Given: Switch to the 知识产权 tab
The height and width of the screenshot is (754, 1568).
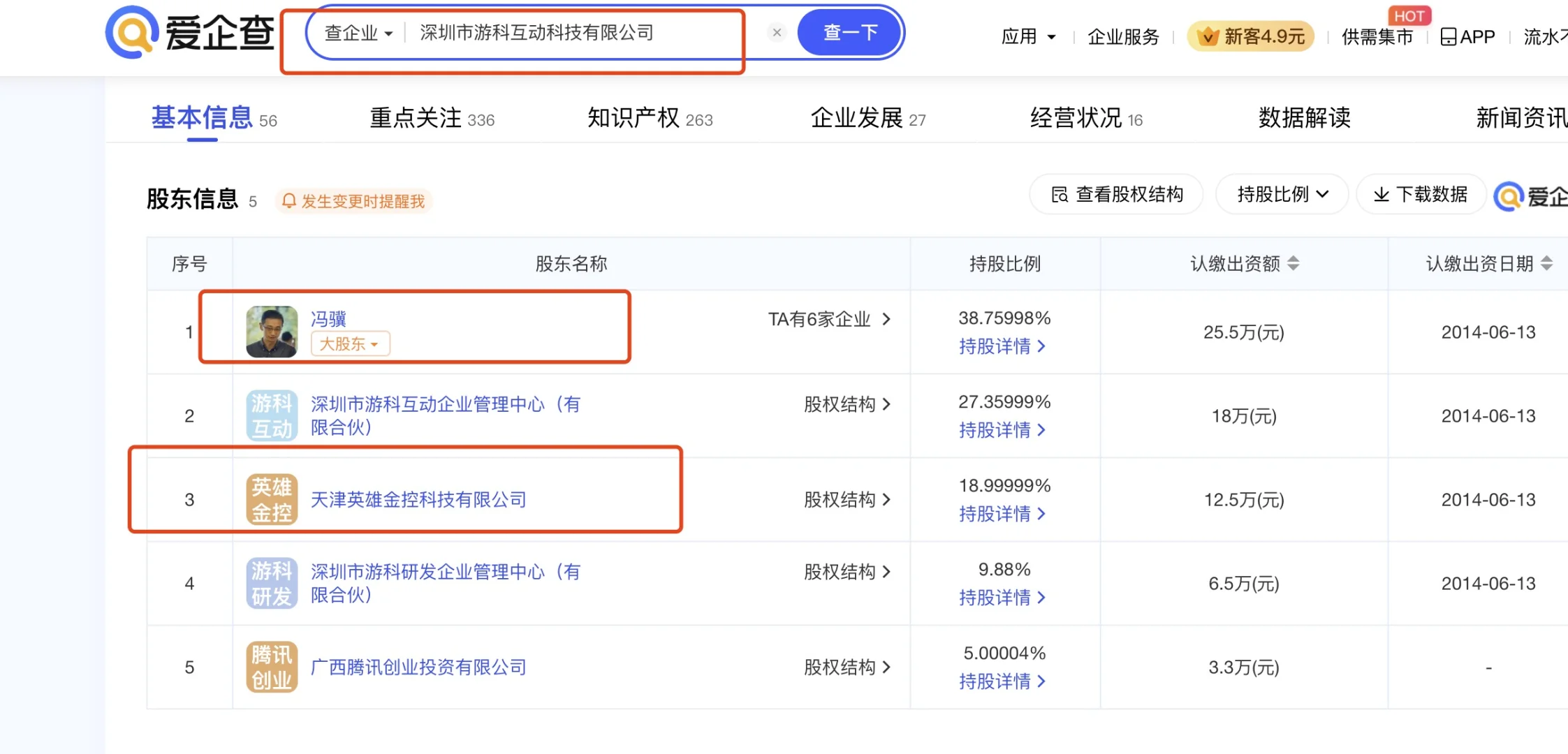Looking at the screenshot, I should tap(650, 118).
